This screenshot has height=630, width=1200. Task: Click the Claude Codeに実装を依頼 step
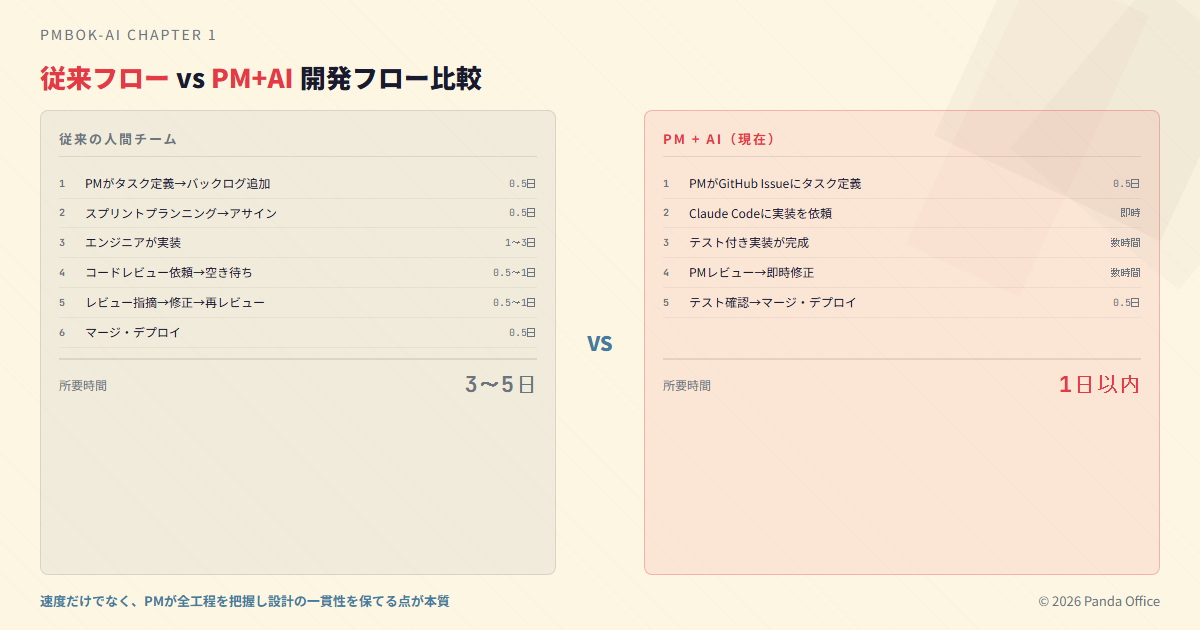pos(760,213)
